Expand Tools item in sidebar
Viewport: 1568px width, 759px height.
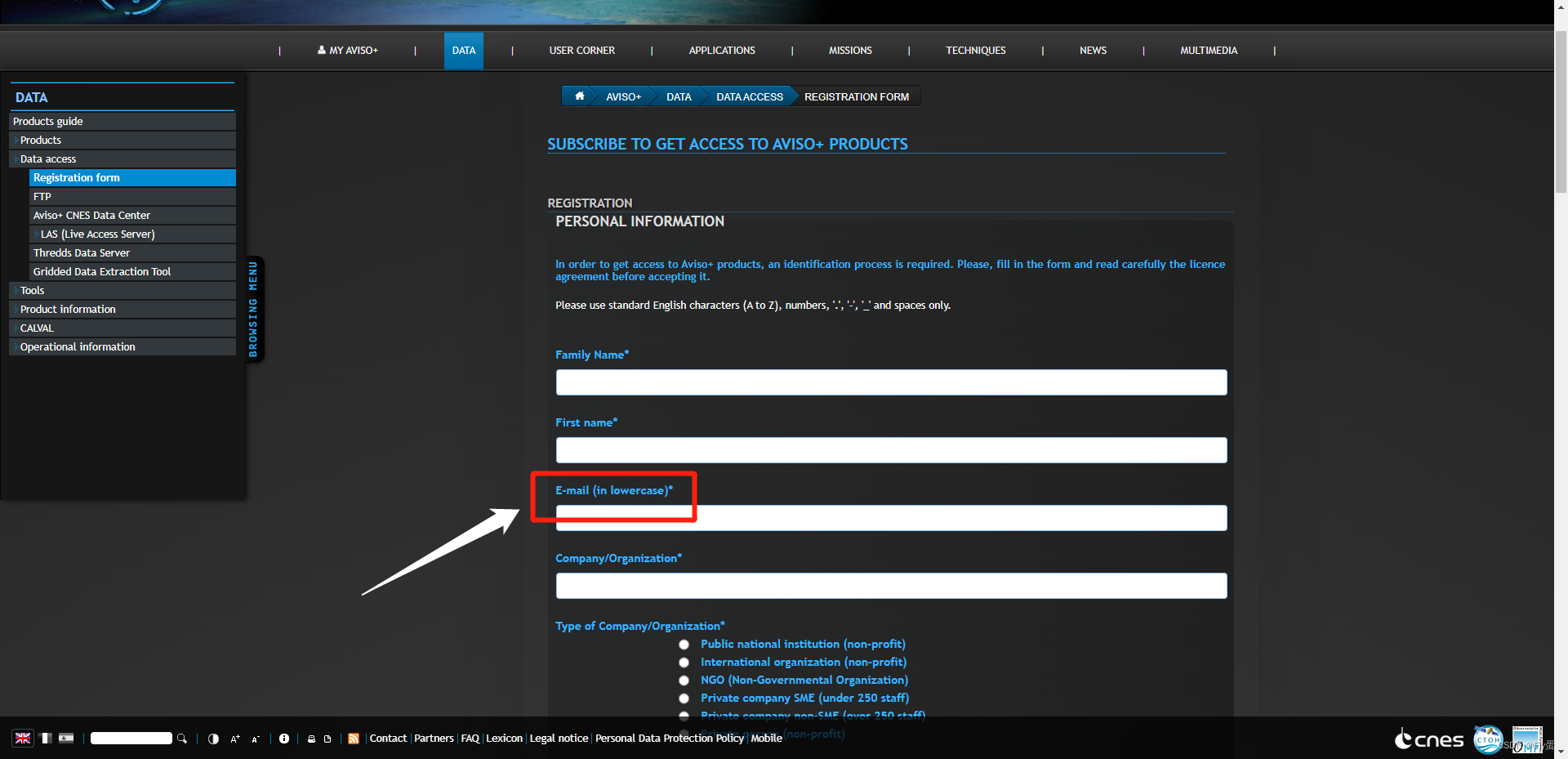click(122, 290)
